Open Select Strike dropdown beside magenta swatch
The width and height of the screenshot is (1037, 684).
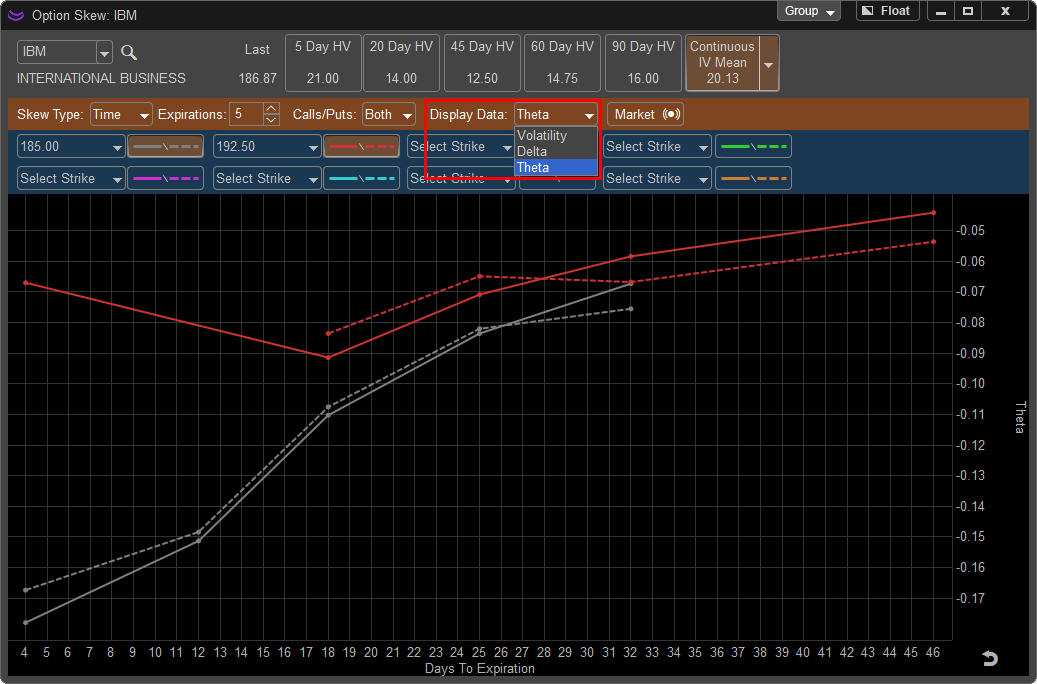[x=71, y=178]
